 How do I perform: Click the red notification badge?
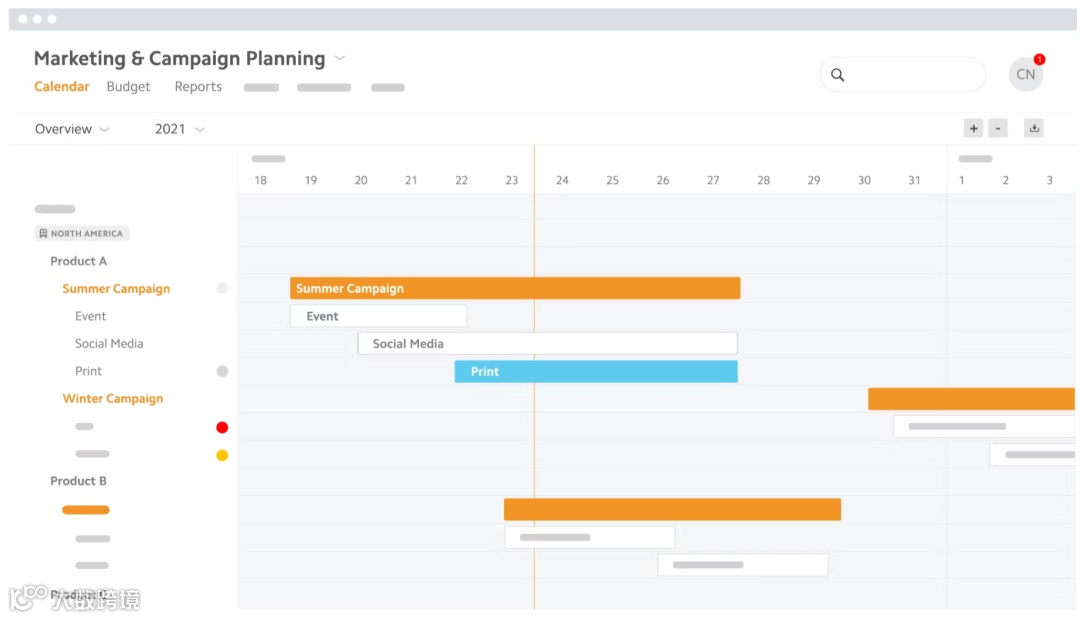point(1039,59)
